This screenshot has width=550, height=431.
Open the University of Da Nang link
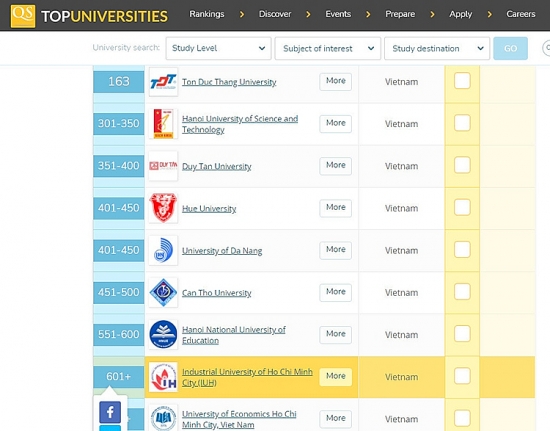(222, 251)
